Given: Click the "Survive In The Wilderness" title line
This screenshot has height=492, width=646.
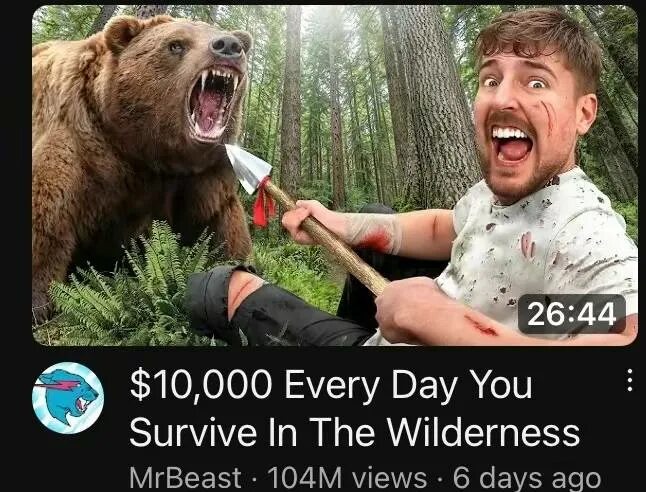Looking at the screenshot, I should (355, 432).
